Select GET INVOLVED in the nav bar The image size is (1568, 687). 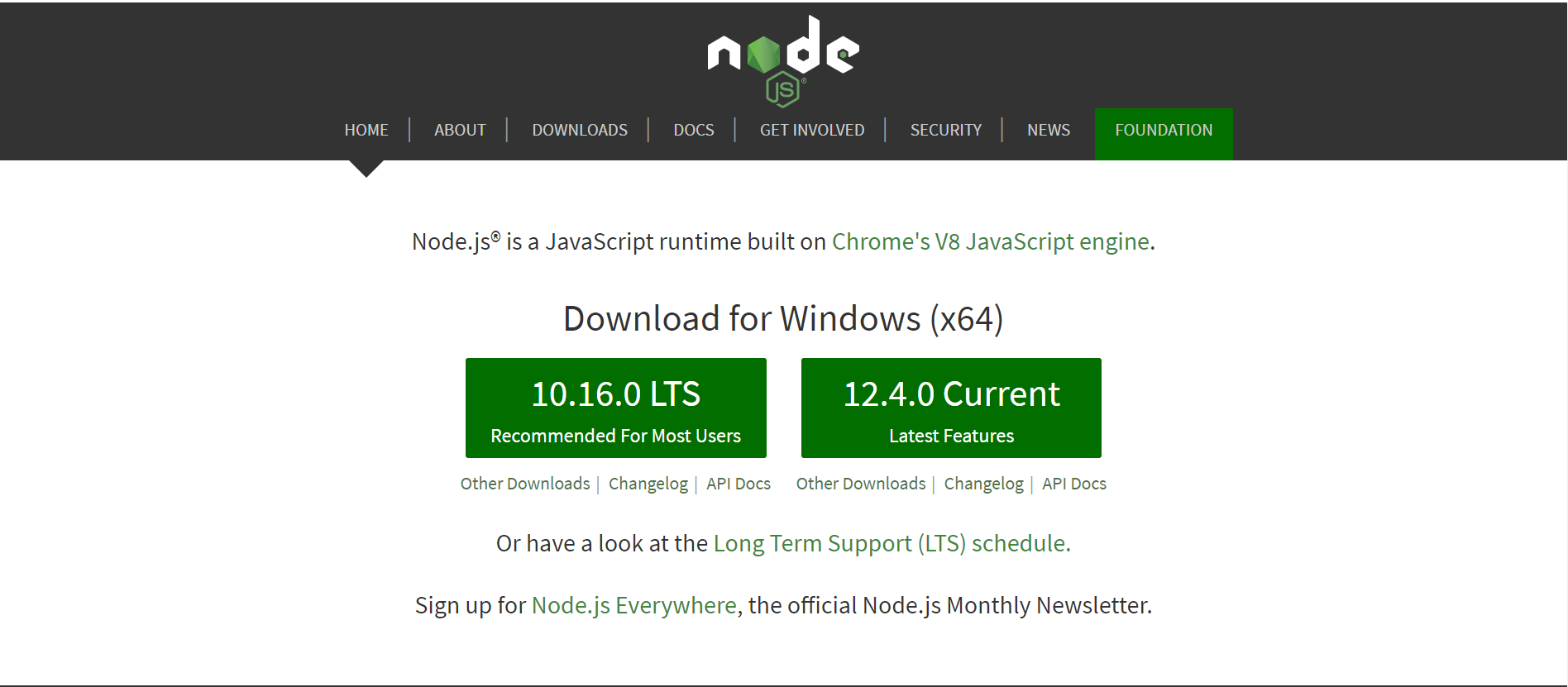point(812,130)
